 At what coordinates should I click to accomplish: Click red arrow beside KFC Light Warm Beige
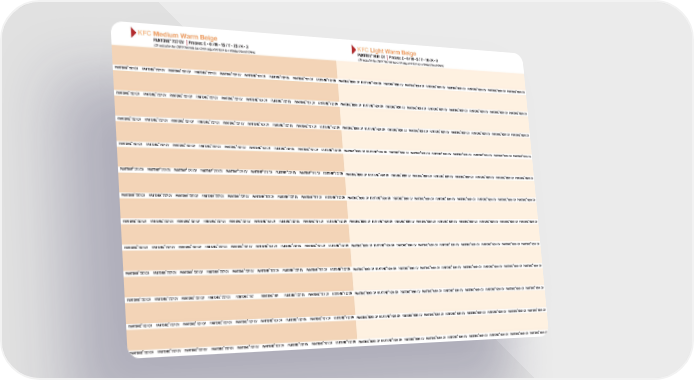click(354, 49)
